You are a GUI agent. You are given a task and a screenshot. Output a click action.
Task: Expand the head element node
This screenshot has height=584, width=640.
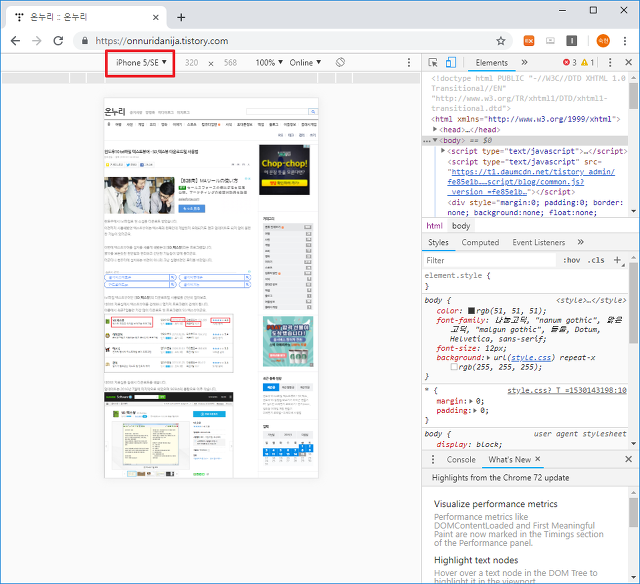[435, 129]
